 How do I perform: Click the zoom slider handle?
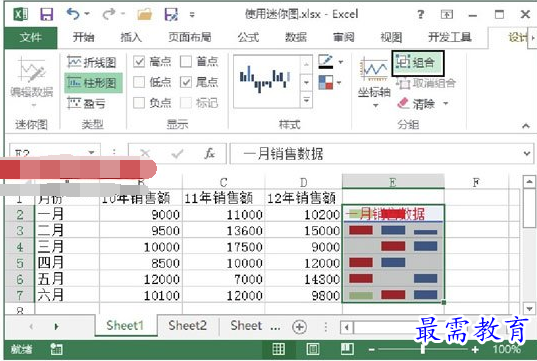423,350
